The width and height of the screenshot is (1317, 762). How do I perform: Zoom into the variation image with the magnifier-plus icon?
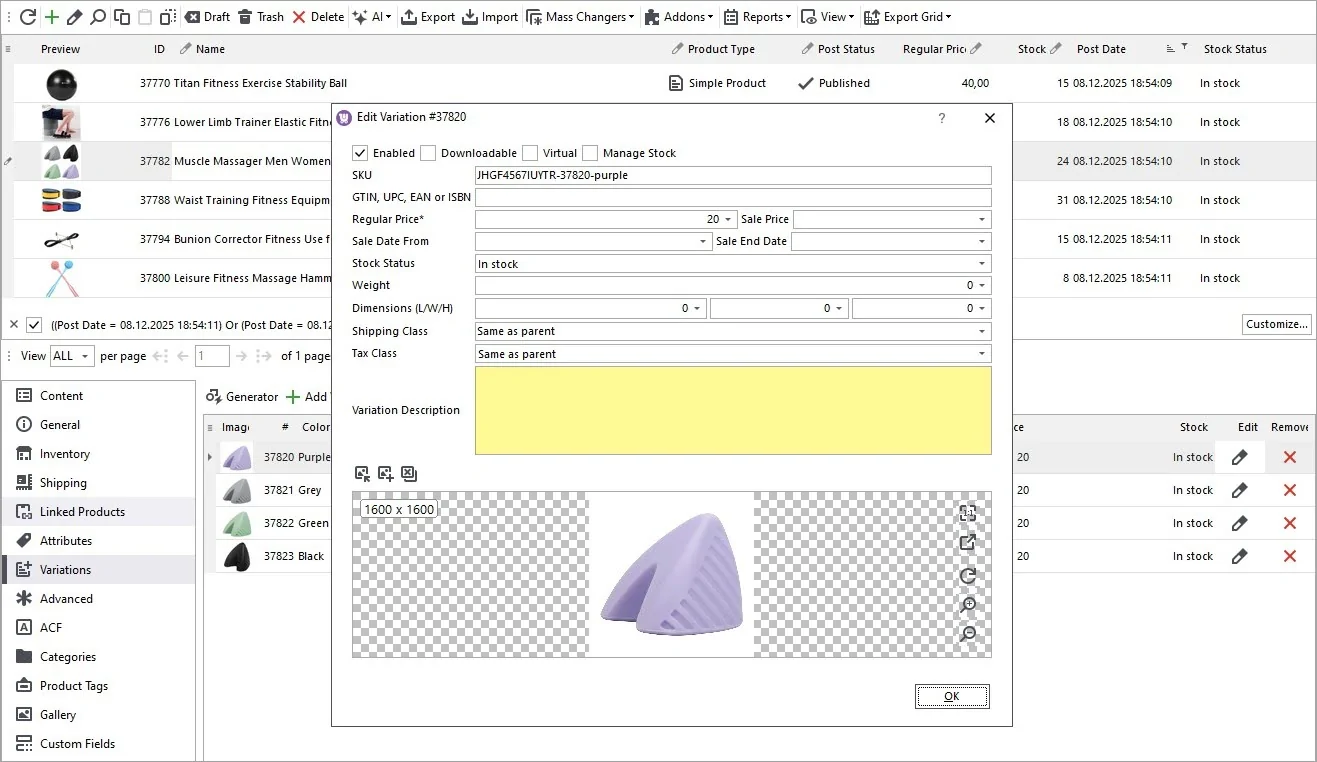pyautogui.click(x=966, y=605)
